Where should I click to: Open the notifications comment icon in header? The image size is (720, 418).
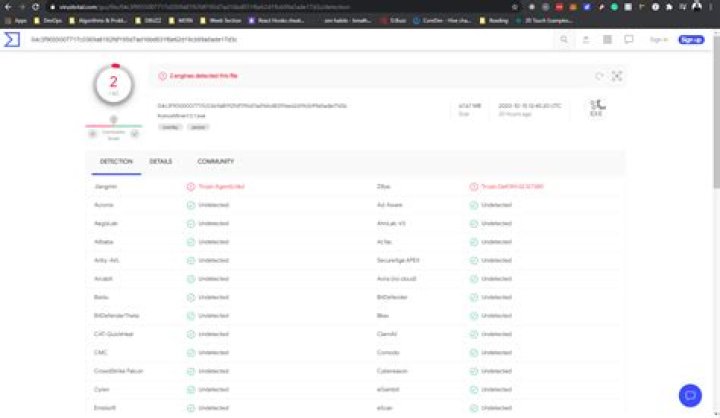coord(628,40)
